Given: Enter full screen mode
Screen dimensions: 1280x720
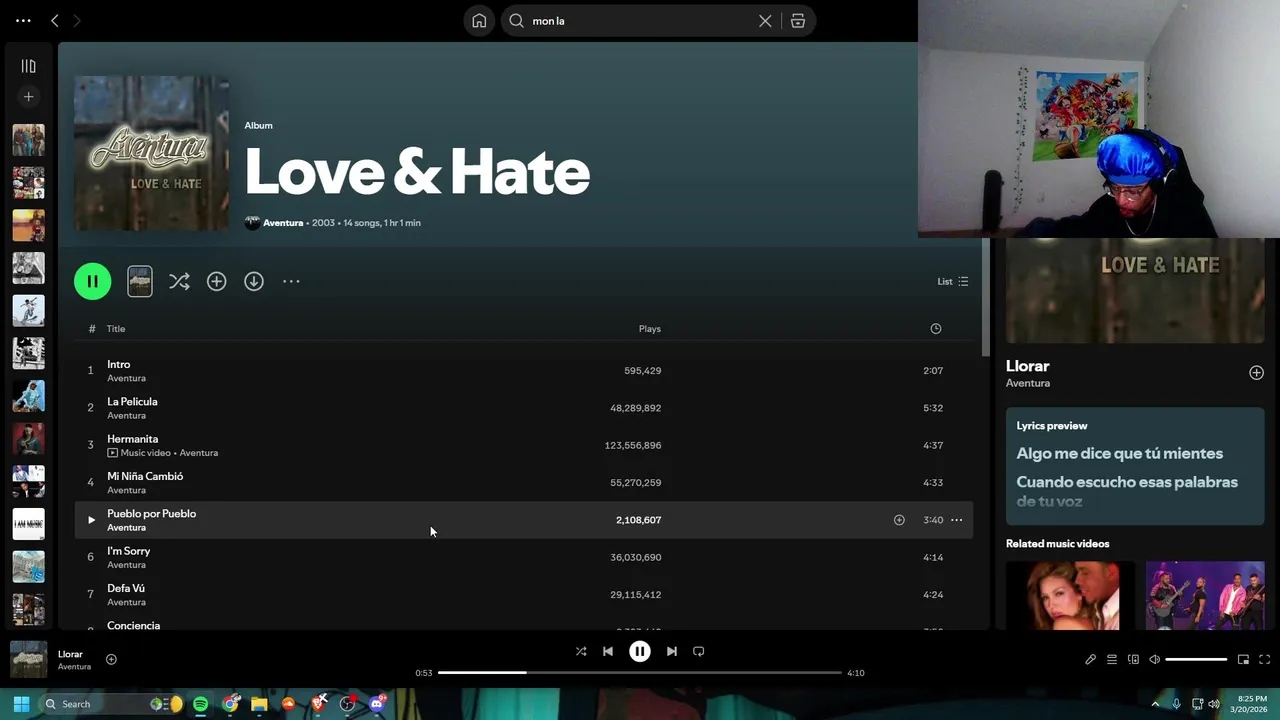Looking at the screenshot, I should click(1264, 659).
